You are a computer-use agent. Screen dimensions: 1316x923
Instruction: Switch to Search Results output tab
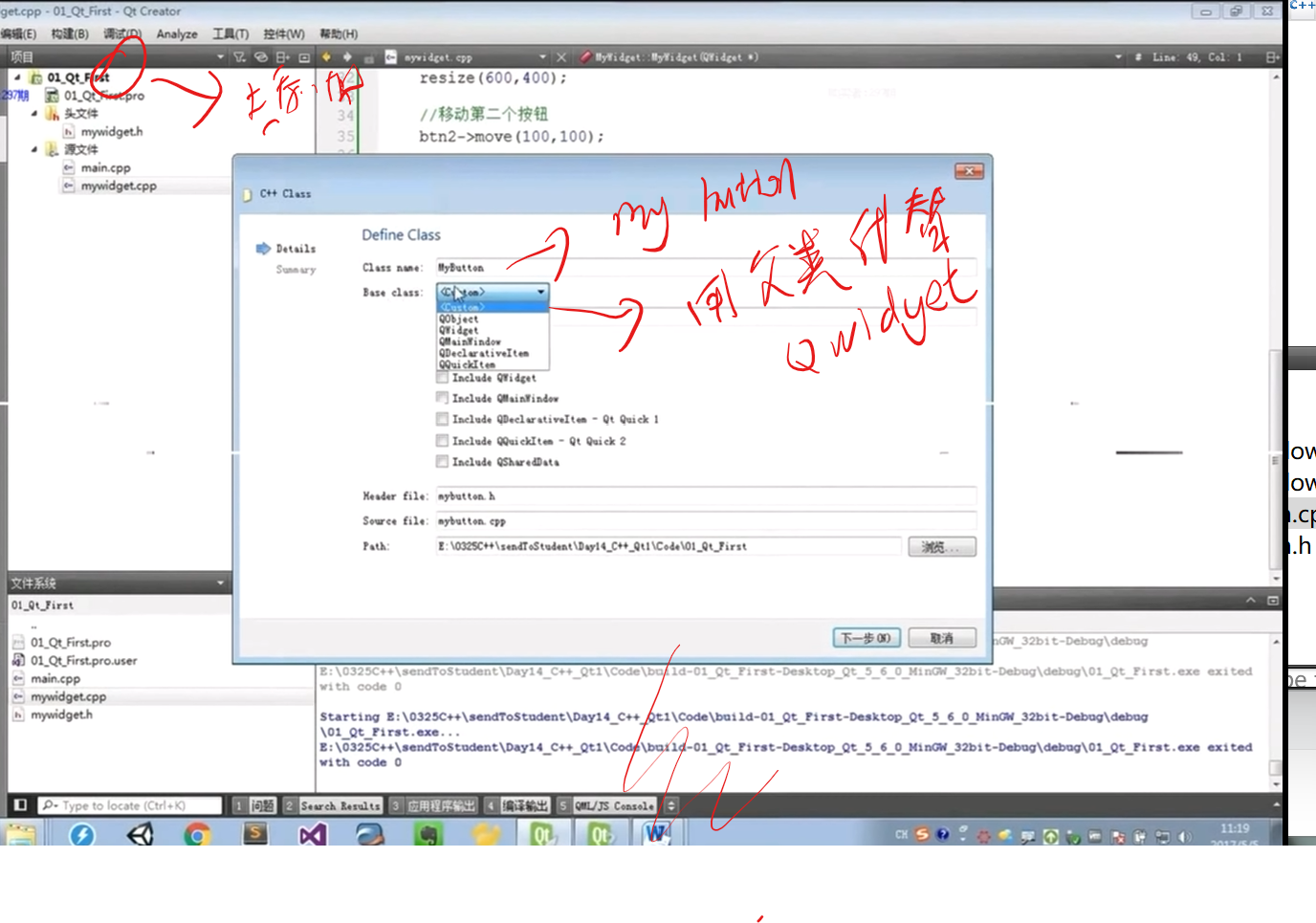(333, 805)
